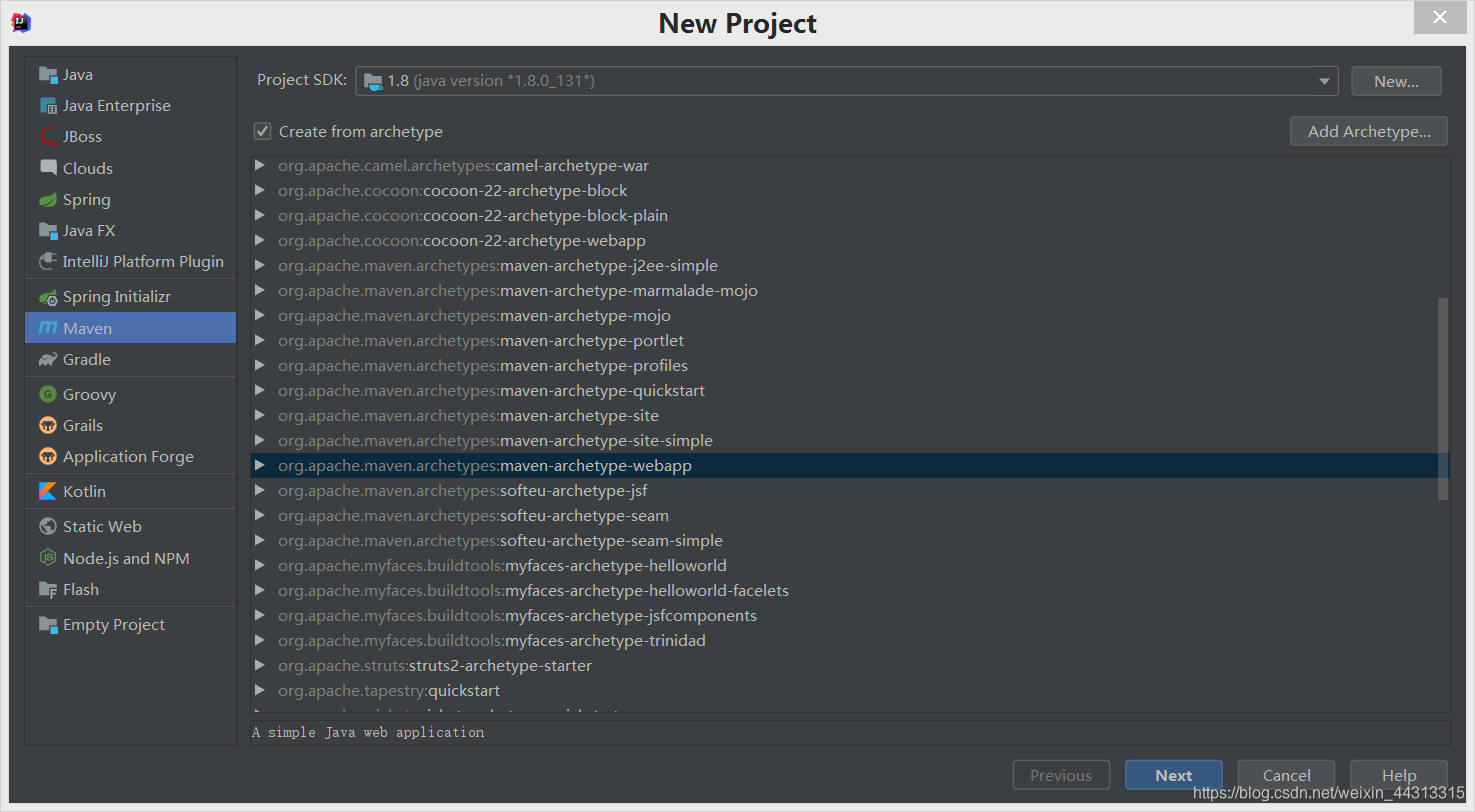Click the Cancel button
Image resolution: width=1475 pixels, height=812 pixels.
point(1286,775)
